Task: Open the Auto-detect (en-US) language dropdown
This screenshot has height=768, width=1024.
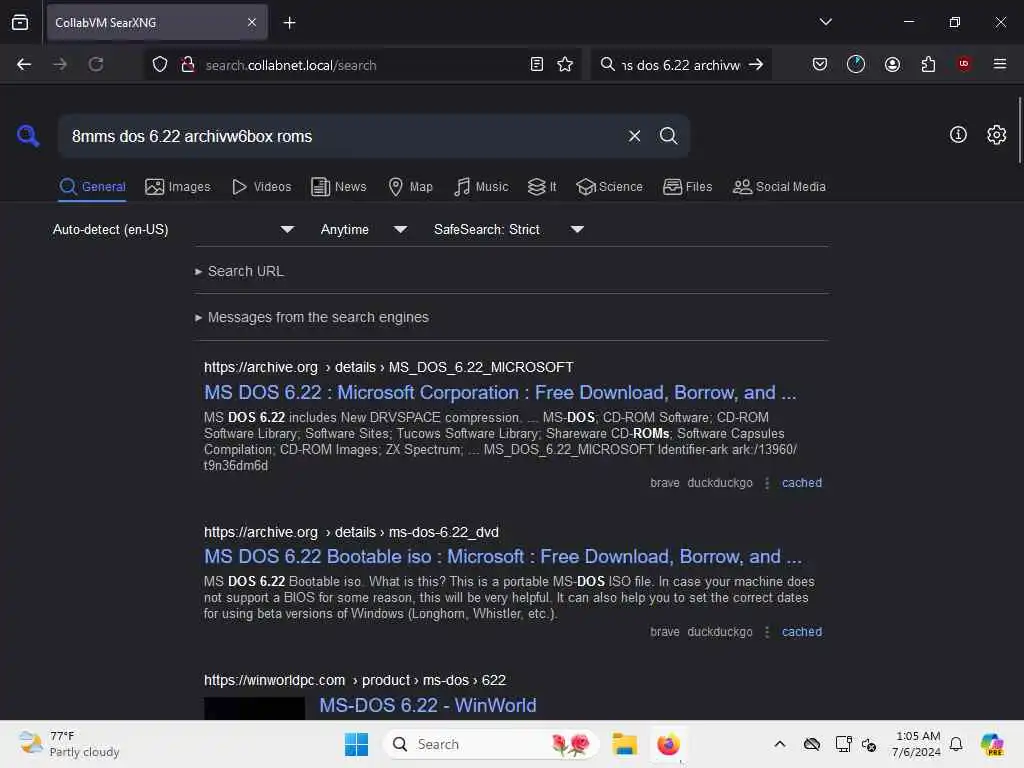Action: [173, 229]
